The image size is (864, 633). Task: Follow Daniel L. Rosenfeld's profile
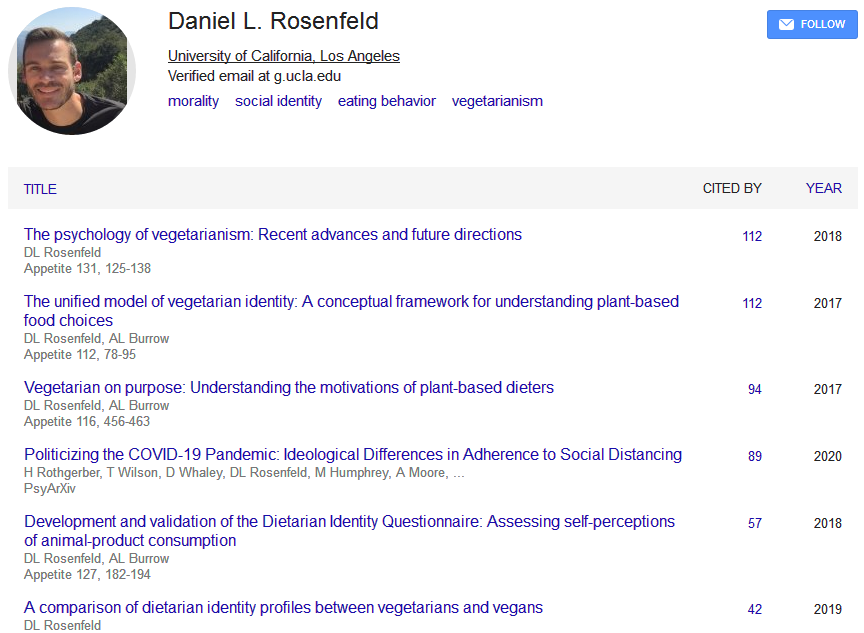point(812,24)
